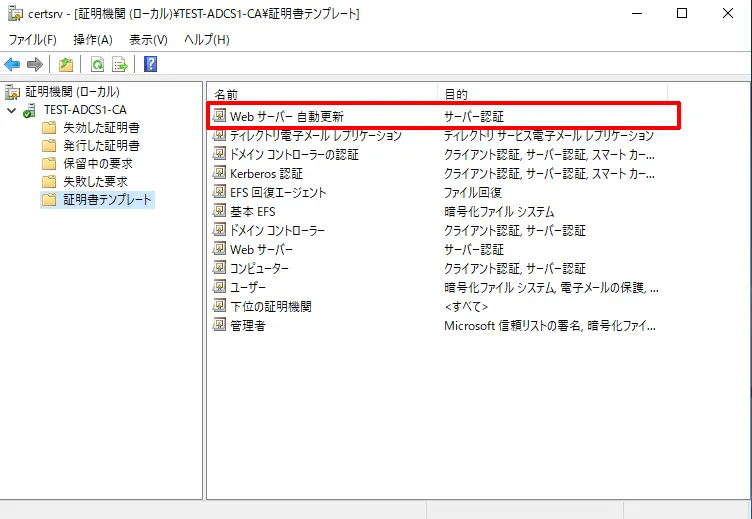The image size is (752, 519).
Task: Click the 保留中の要求 folder icon
Action: [x=49, y=164]
